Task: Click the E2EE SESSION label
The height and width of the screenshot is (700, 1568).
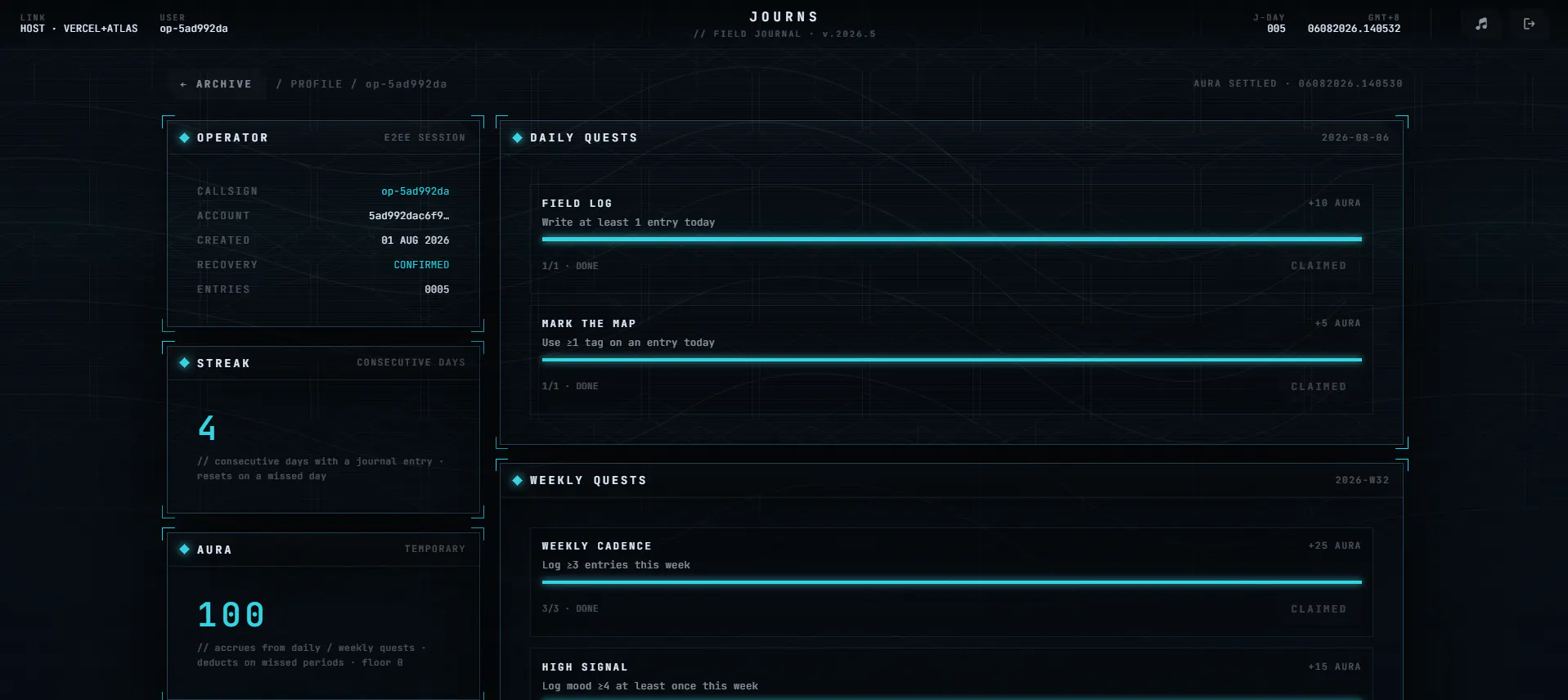Action: tap(425, 137)
